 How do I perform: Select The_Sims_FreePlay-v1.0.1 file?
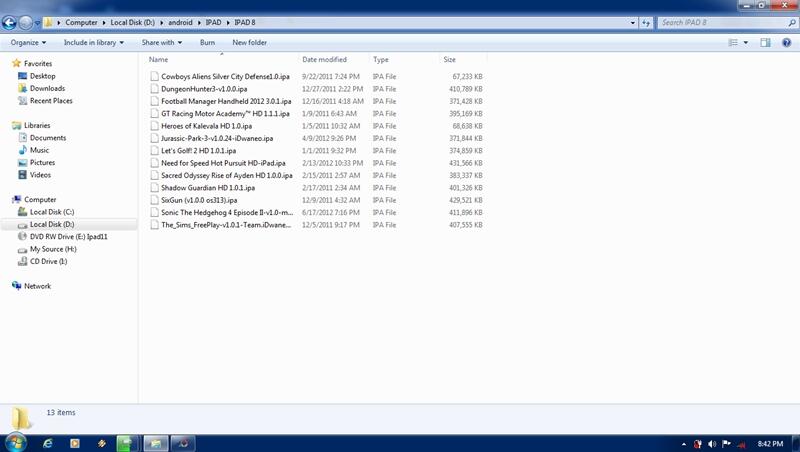226,225
